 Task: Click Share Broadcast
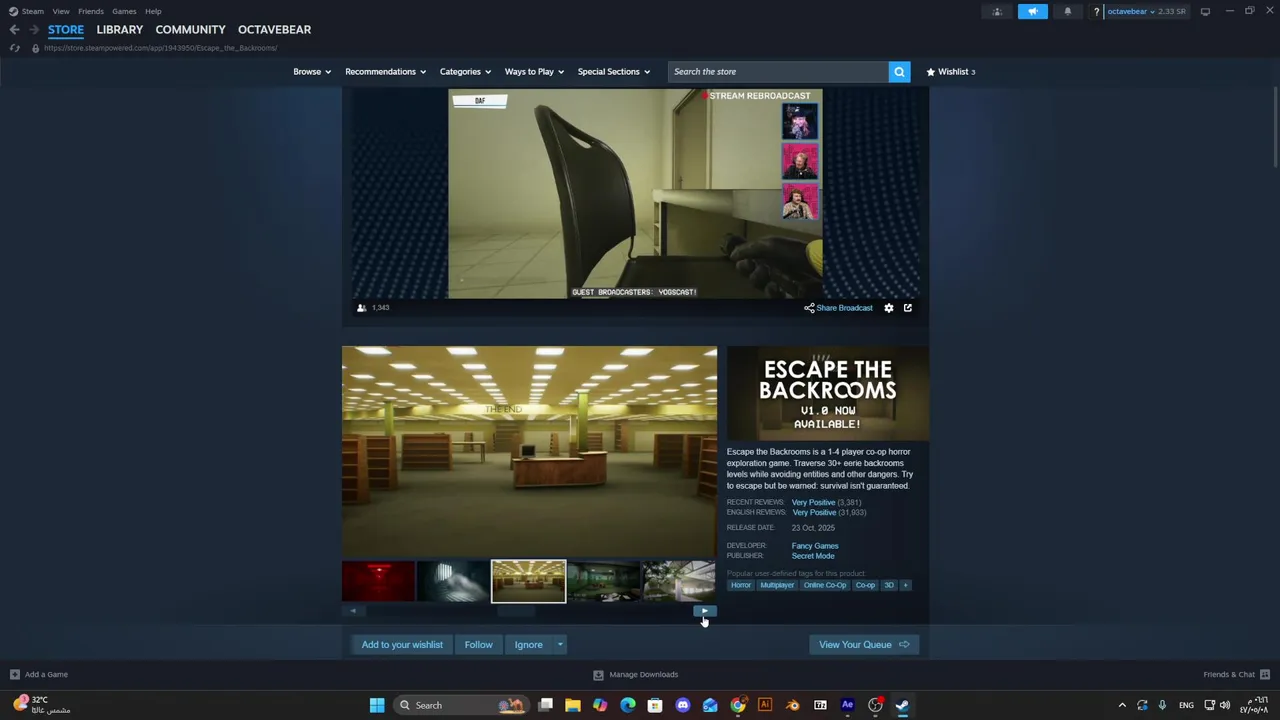(x=839, y=308)
